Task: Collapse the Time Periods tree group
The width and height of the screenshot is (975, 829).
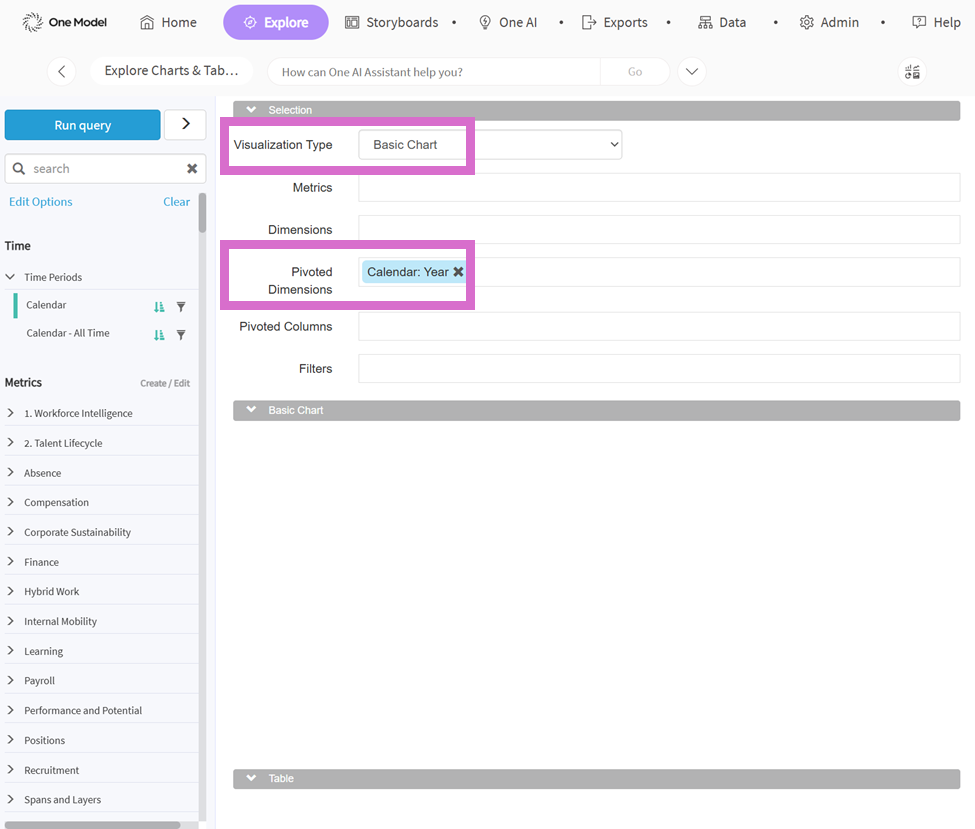Action: click(x=11, y=277)
